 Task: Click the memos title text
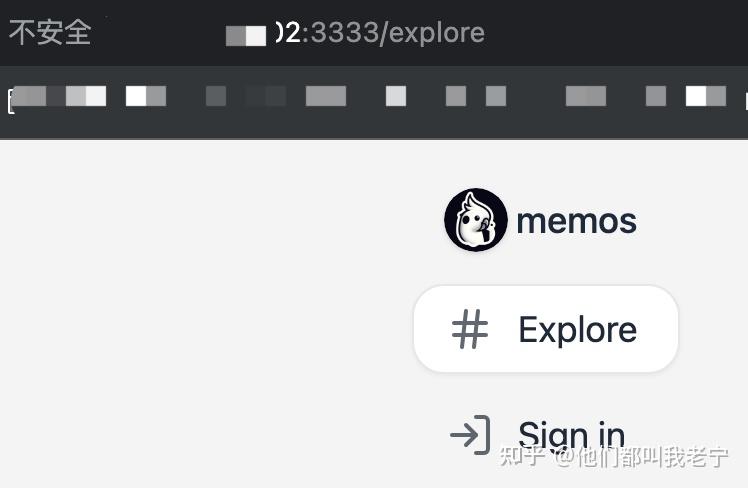(x=576, y=221)
